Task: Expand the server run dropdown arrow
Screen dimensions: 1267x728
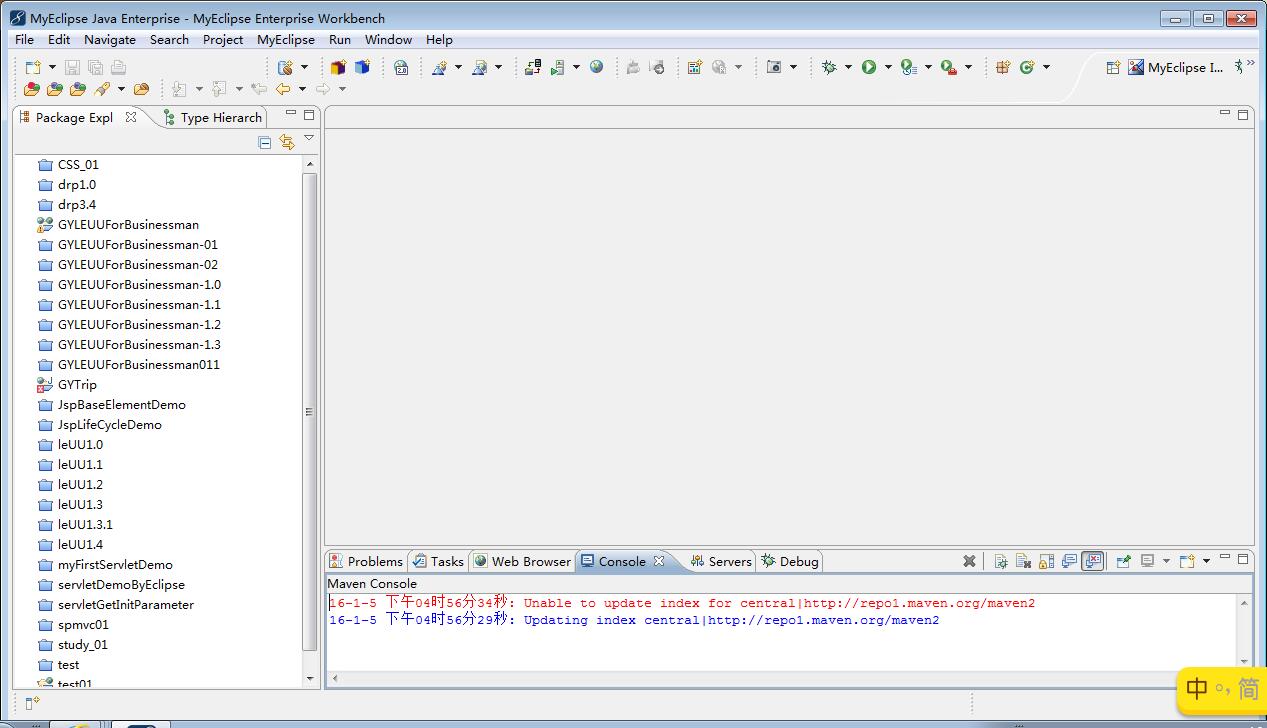Action: click(576, 67)
